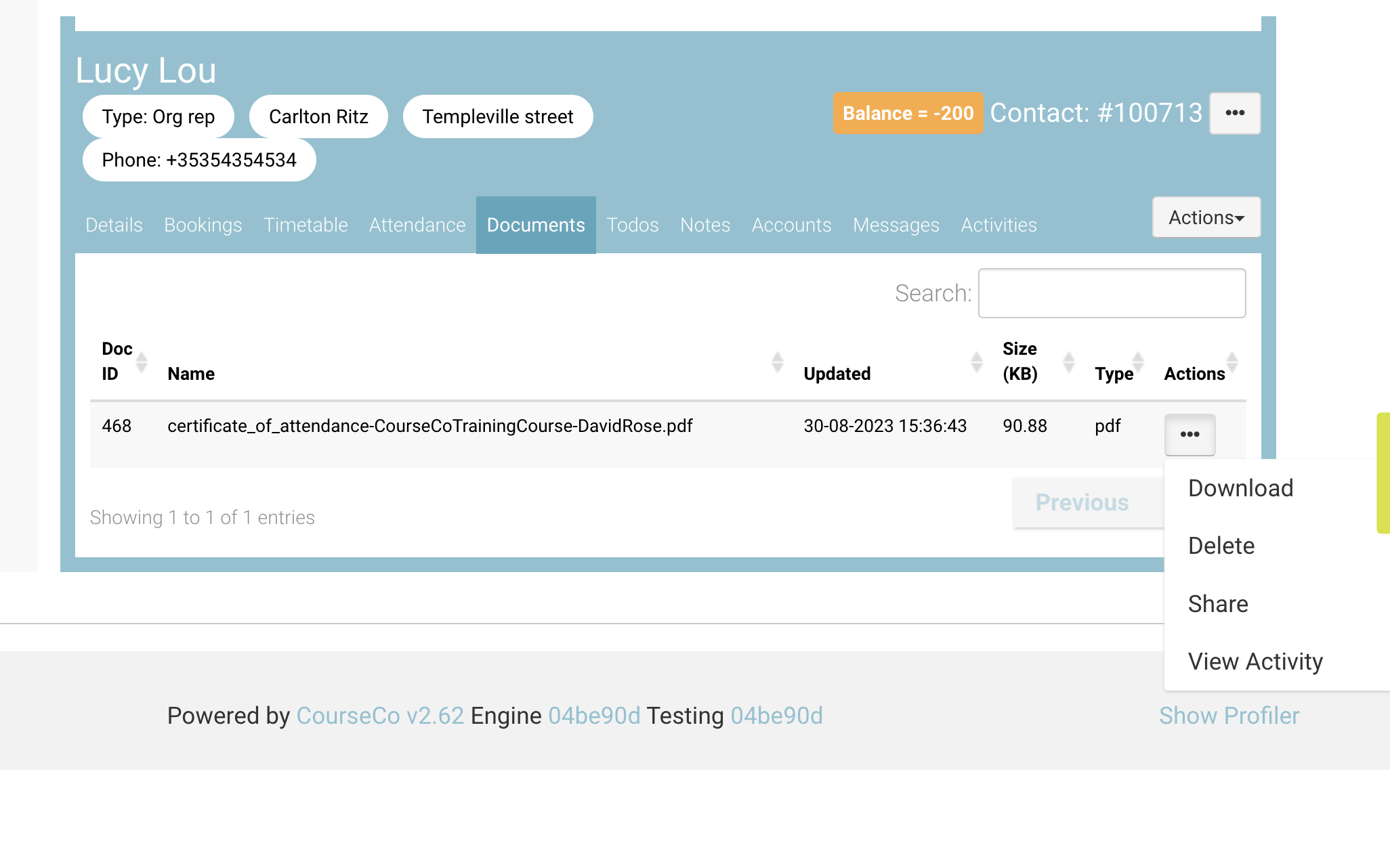The height and width of the screenshot is (868, 1390).
Task: Click the contact header three-dots menu button
Action: [x=1234, y=113]
